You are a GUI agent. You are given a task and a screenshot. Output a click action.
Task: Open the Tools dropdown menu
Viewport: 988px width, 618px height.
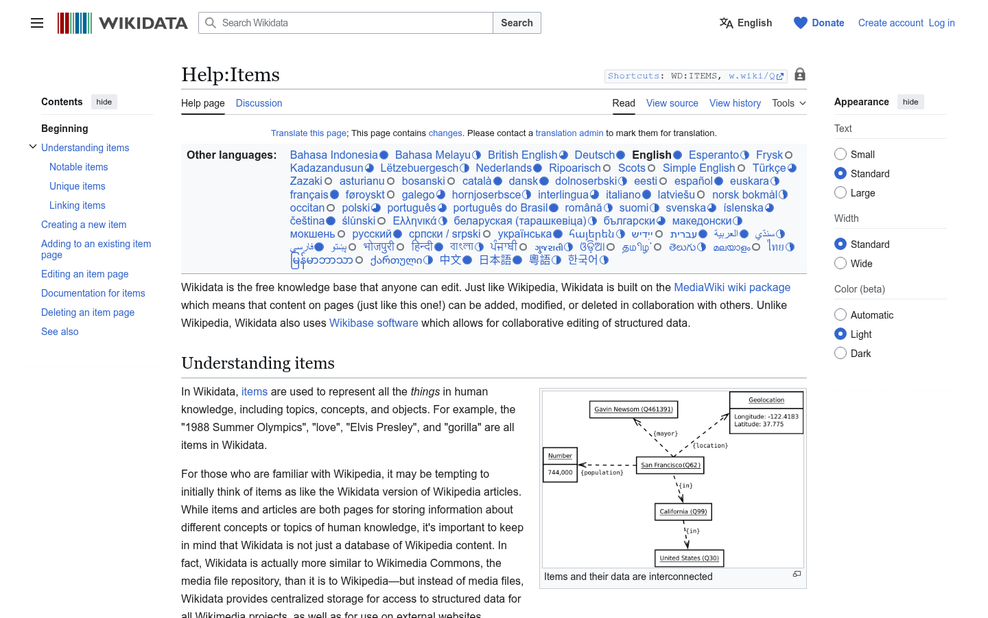(x=789, y=103)
